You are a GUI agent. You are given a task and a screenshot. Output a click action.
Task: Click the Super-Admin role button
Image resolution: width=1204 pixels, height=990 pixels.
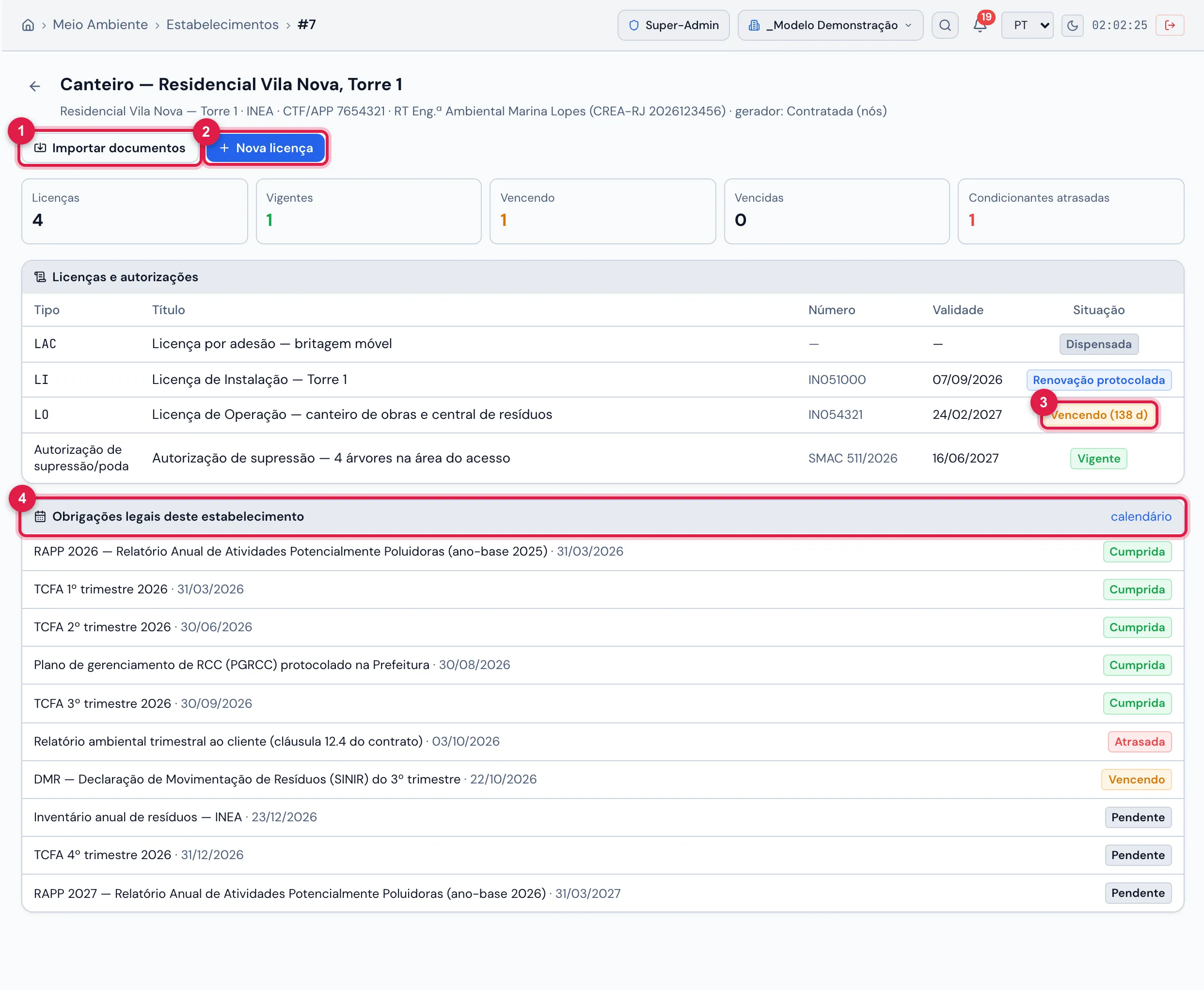click(x=673, y=25)
